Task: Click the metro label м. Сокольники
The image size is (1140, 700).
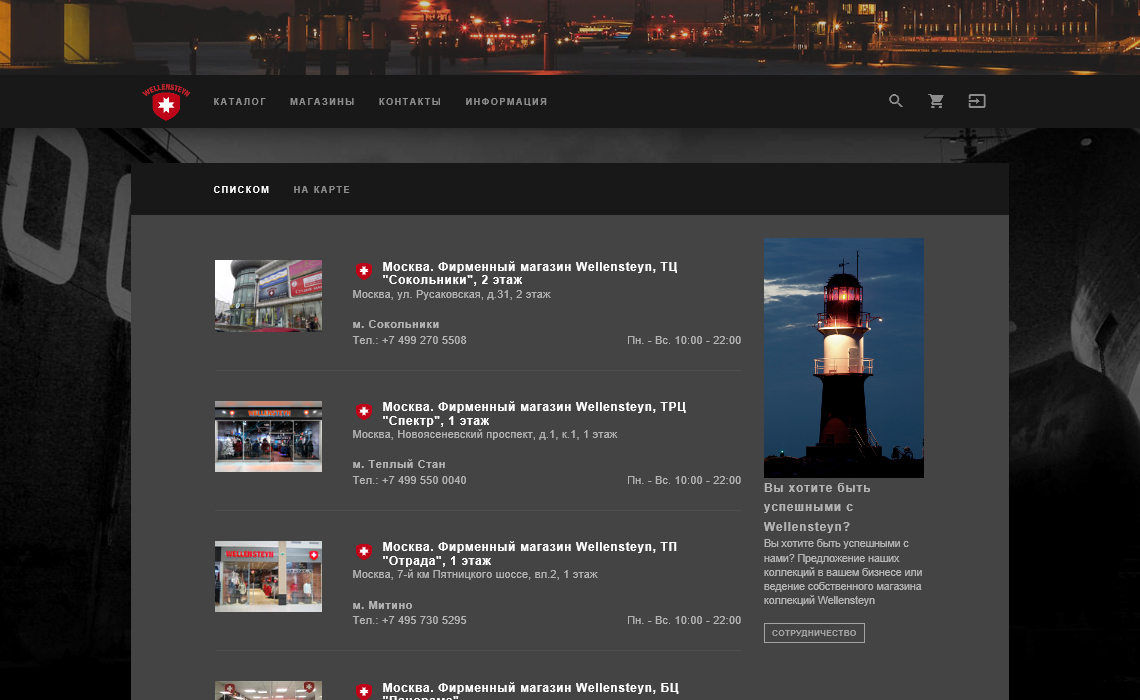Action: tap(396, 324)
